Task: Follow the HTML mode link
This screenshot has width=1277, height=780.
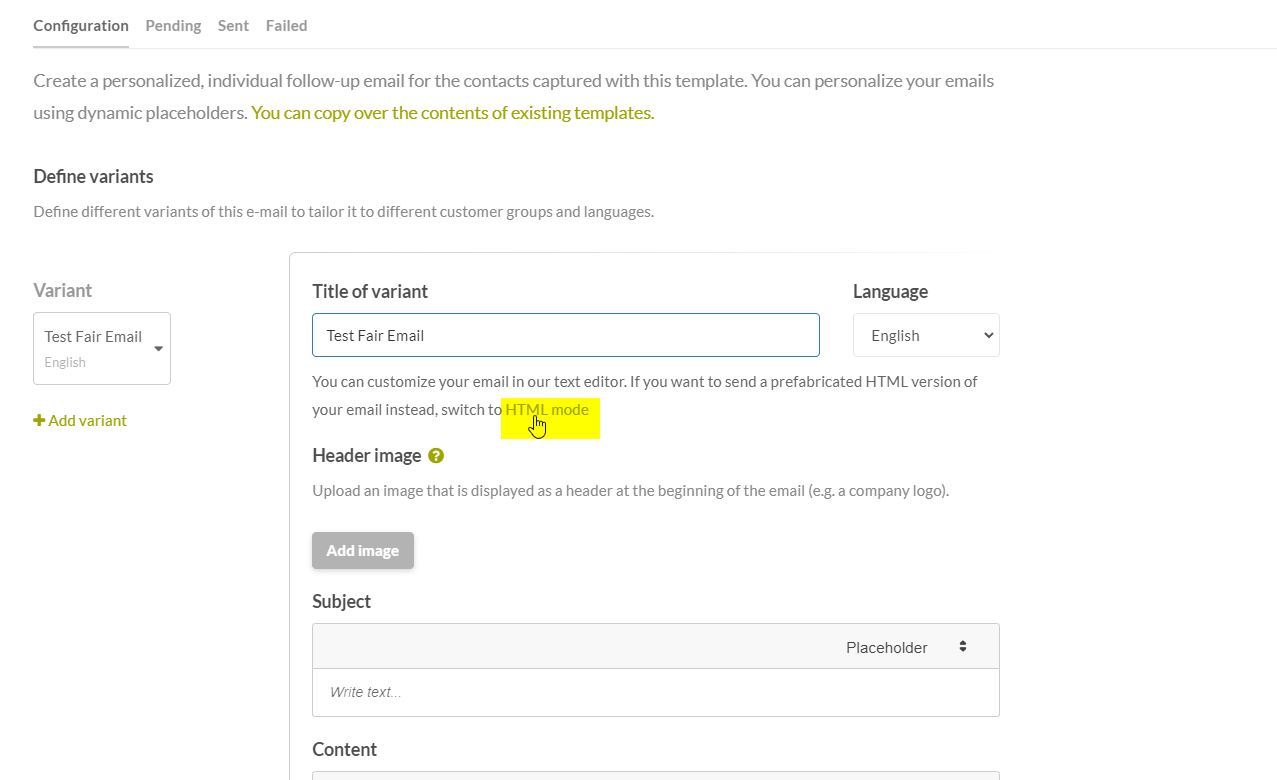Action: pyautogui.click(x=547, y=410)
